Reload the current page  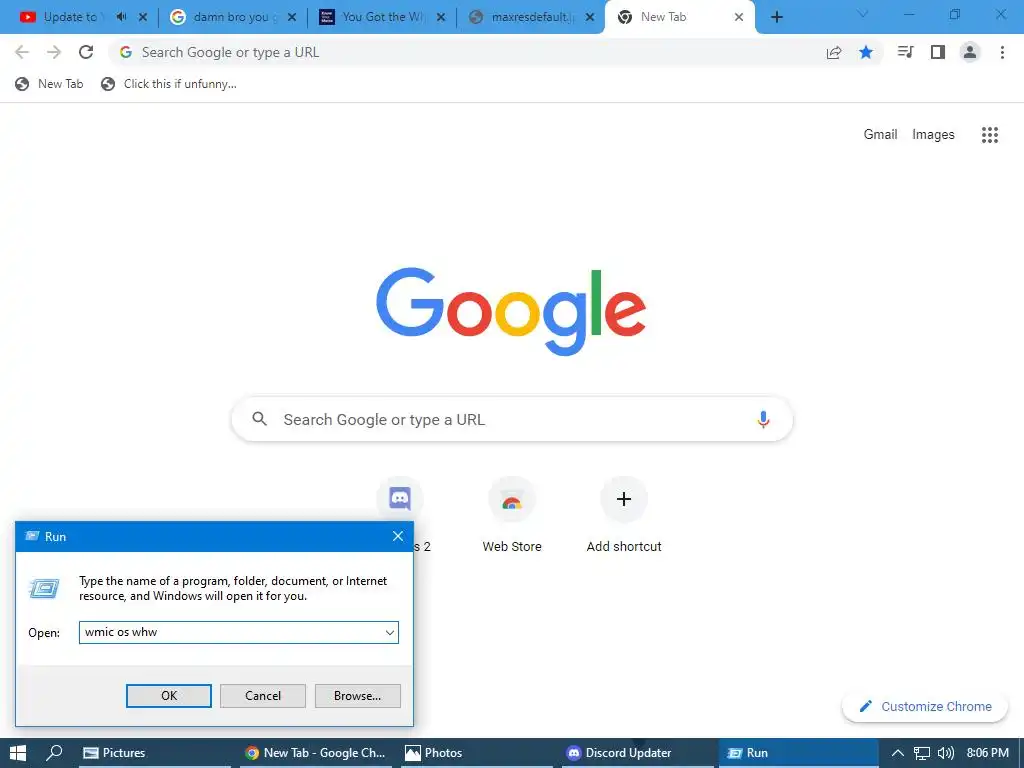click(x=86, y=52)
